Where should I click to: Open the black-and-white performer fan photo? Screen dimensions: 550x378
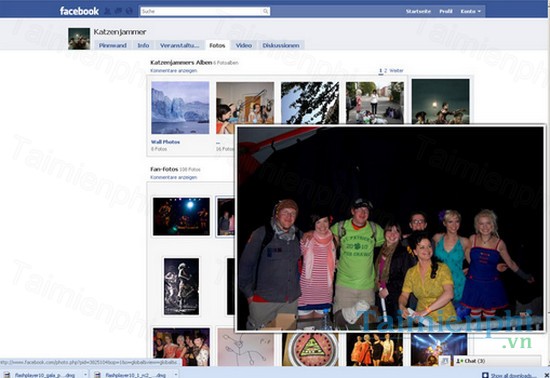click(181, 286)
